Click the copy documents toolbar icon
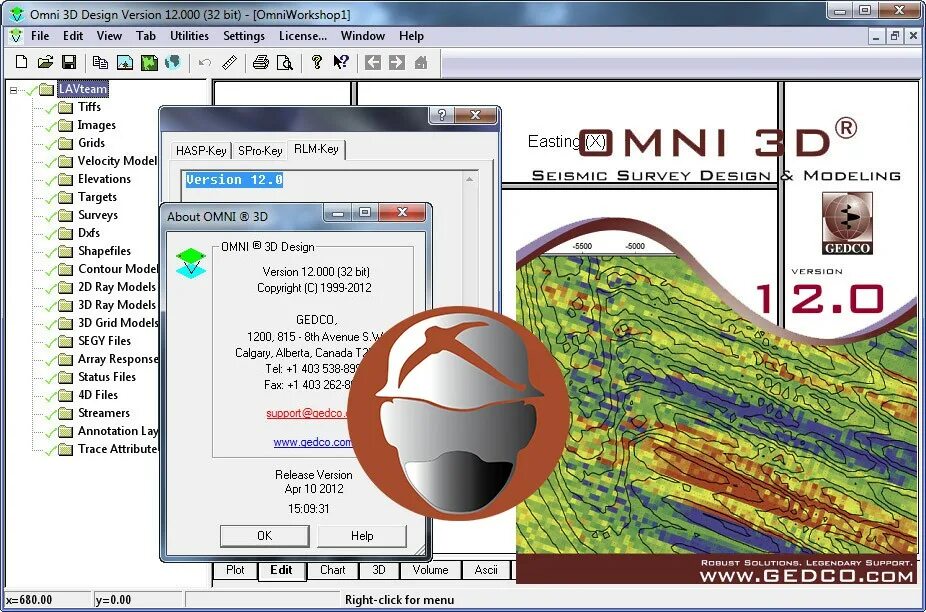 (x=100, y=63)
